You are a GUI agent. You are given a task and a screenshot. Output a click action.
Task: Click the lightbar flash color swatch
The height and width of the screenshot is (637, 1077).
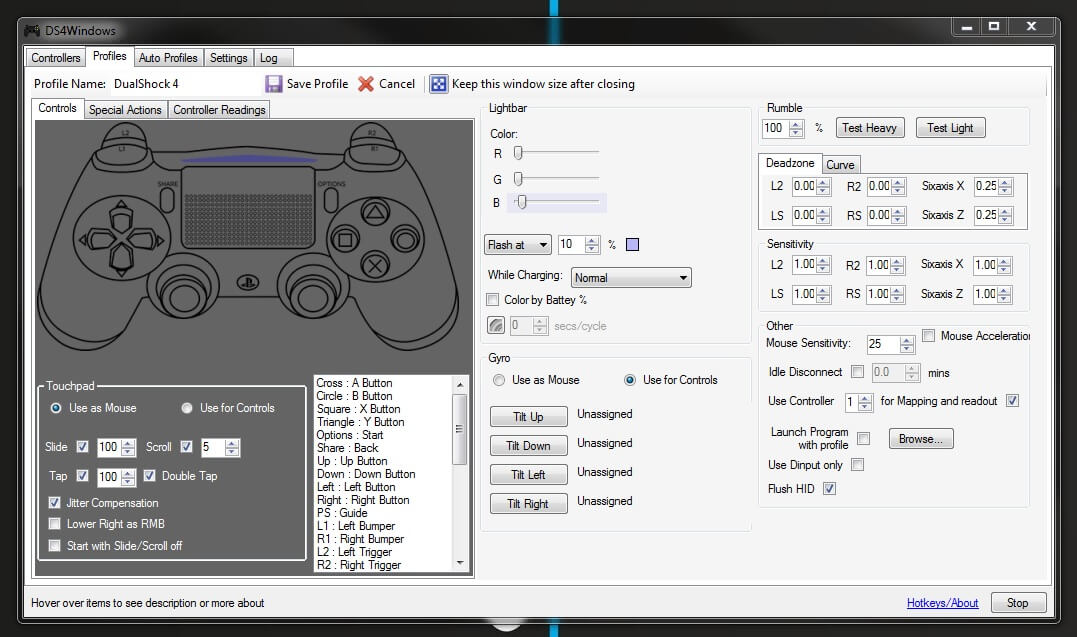[x=632, y=245]
